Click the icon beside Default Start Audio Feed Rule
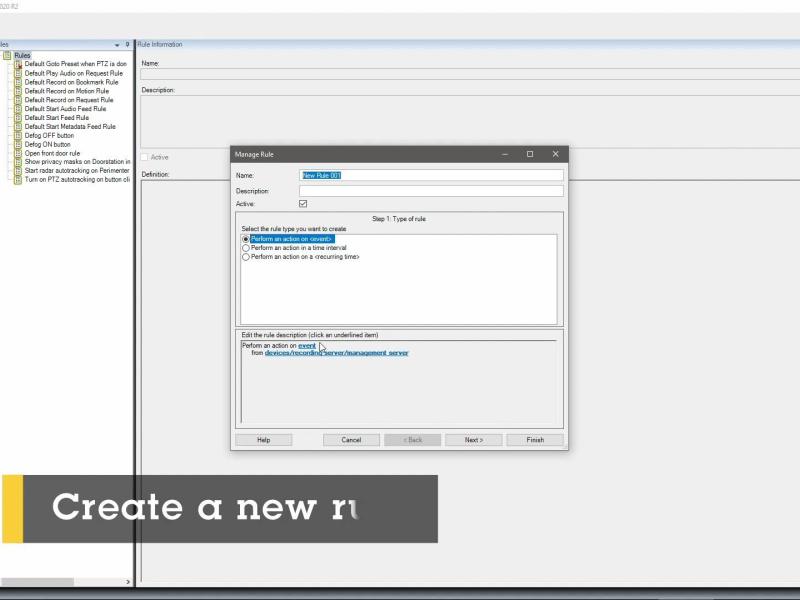The height and width of the screenshot is (600, 800). [17, 109]
